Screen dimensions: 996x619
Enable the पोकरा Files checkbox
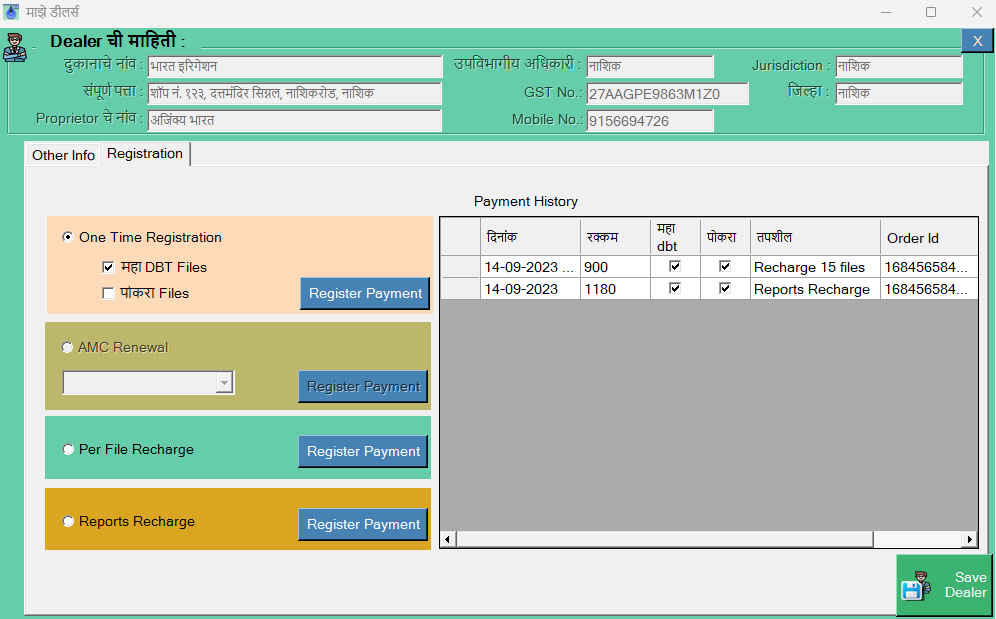(108, 293)
